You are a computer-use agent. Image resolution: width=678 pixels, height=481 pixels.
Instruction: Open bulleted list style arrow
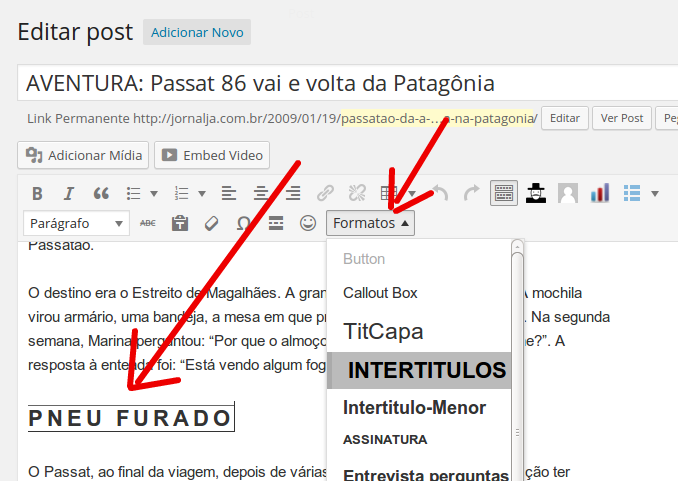tap(154, 193)
